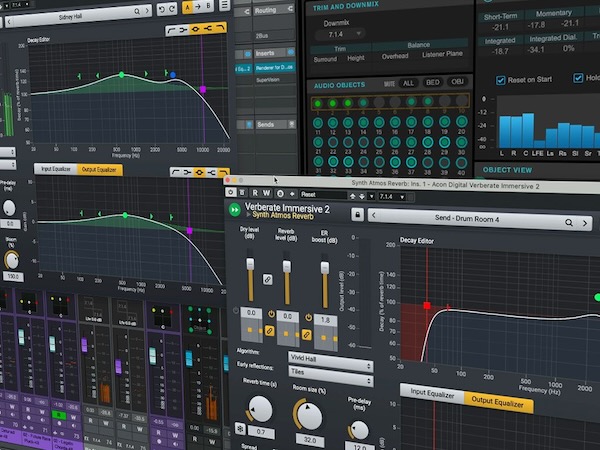This screenshot has width=600, height=450.
Task: Toggle the green plugin power button beside Verberate Immersive 2
Action: [234, 210]
